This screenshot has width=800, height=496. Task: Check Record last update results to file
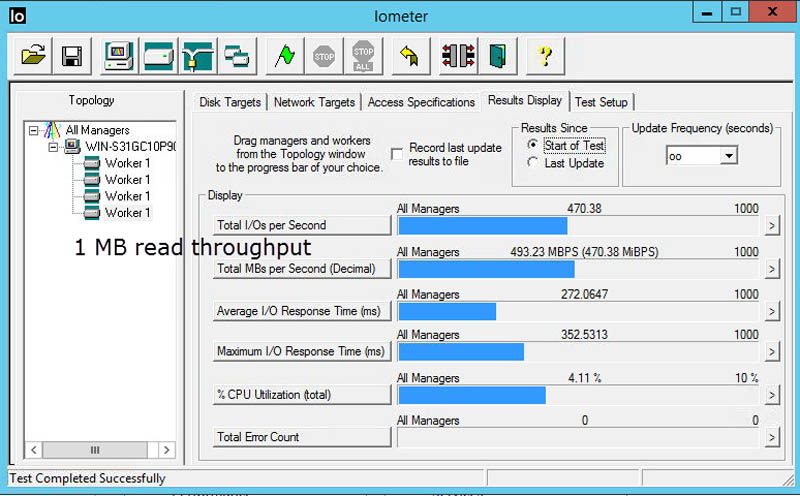[x=397, y=154]
